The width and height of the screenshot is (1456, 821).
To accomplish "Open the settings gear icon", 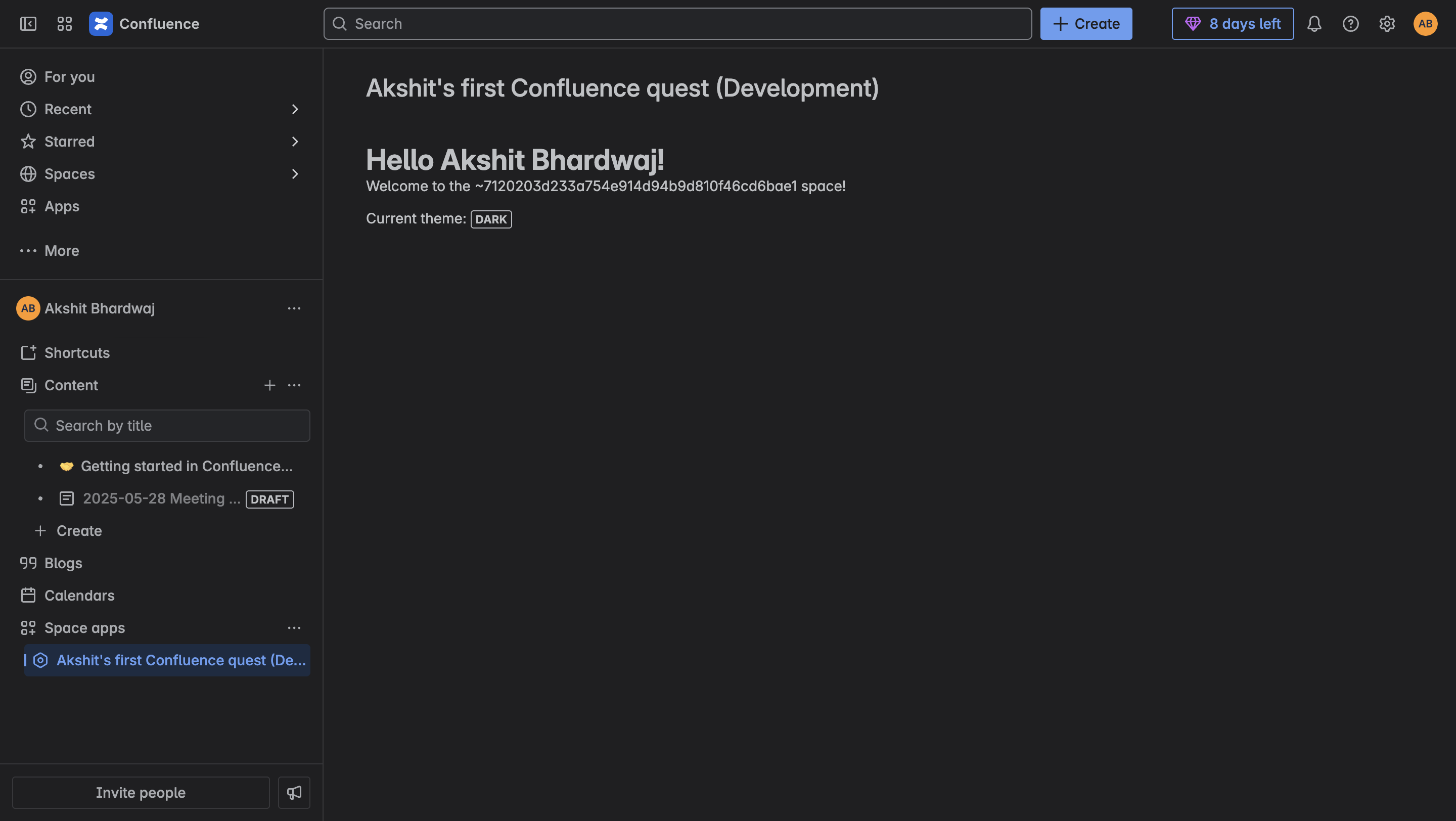I will (x=1387, y=24).
